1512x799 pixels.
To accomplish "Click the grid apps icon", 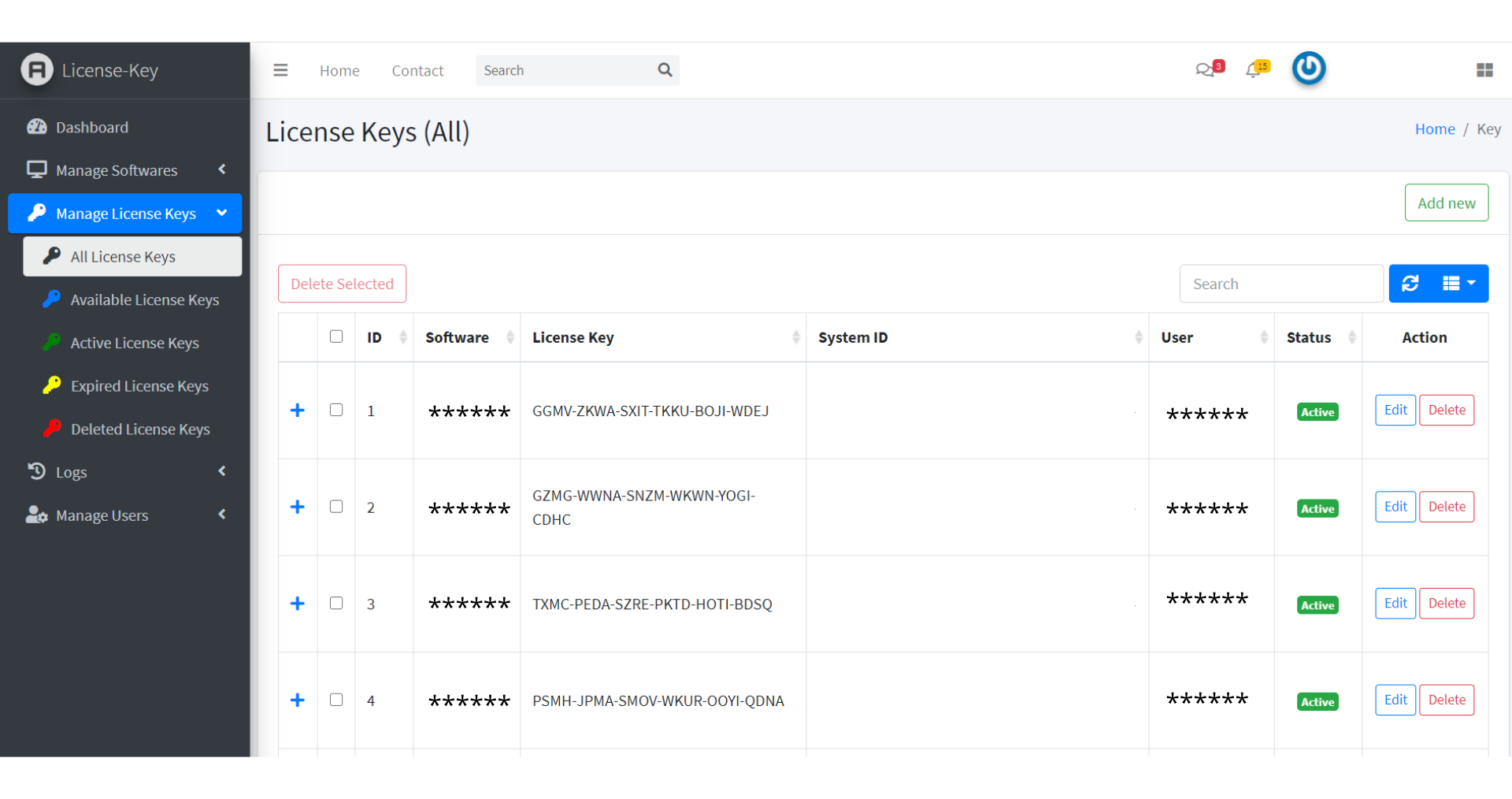I will click(1484, 70).
